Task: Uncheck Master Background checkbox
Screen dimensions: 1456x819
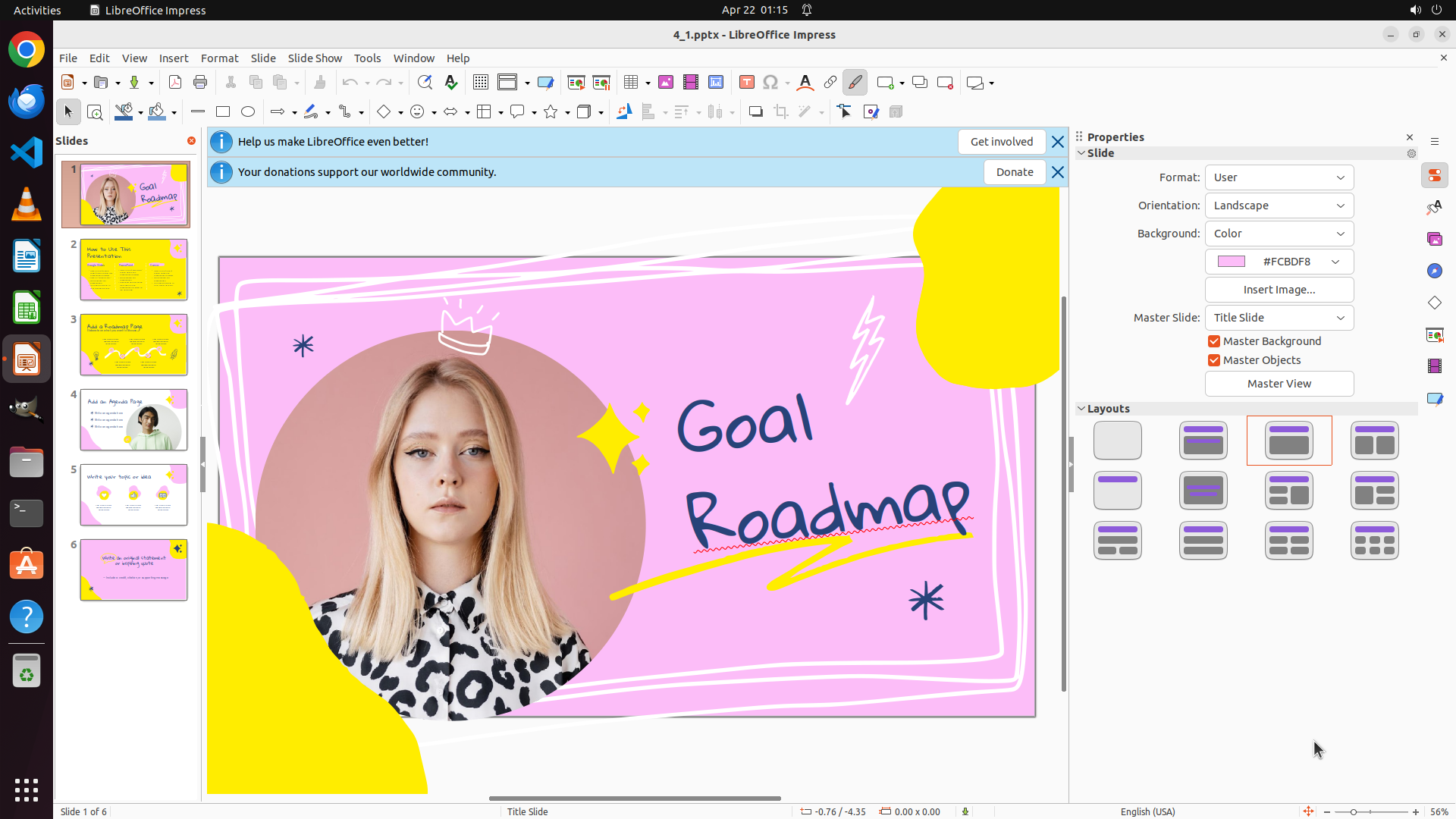Action: point(1214,341)
